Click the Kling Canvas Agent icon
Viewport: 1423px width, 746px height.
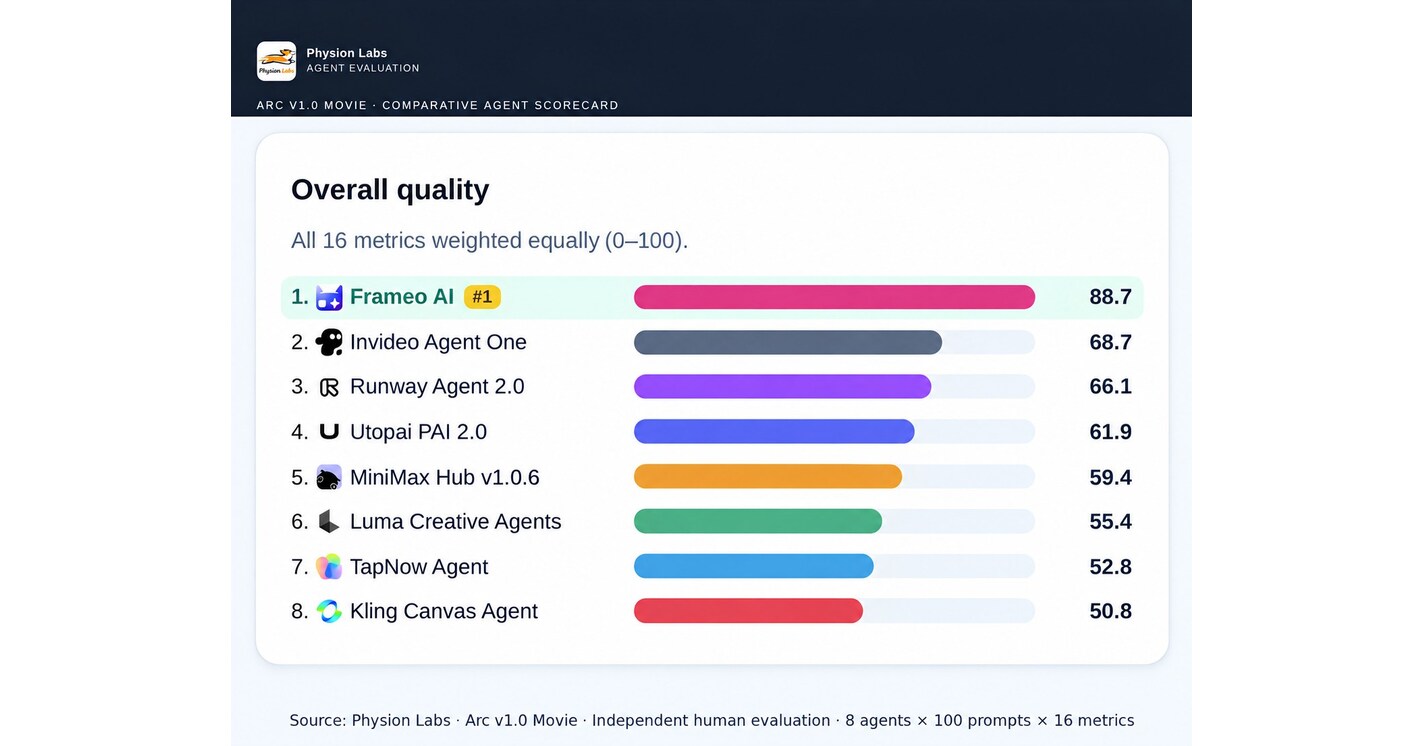(329, 611)
